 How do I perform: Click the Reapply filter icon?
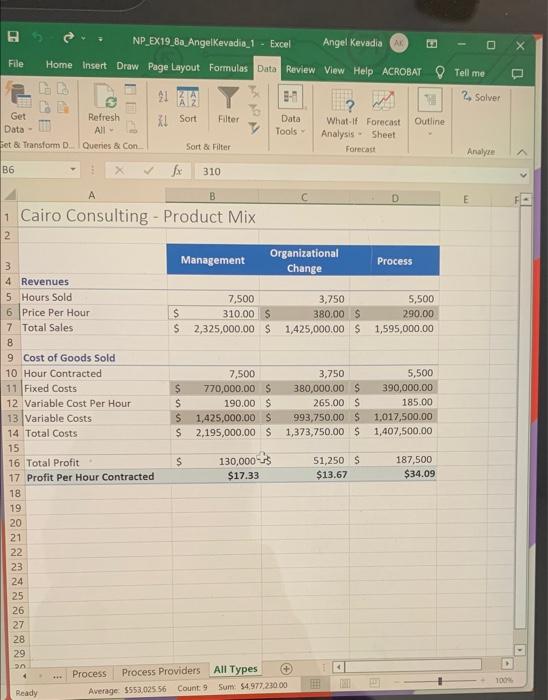pyautogui.click(x=254, y=109)
